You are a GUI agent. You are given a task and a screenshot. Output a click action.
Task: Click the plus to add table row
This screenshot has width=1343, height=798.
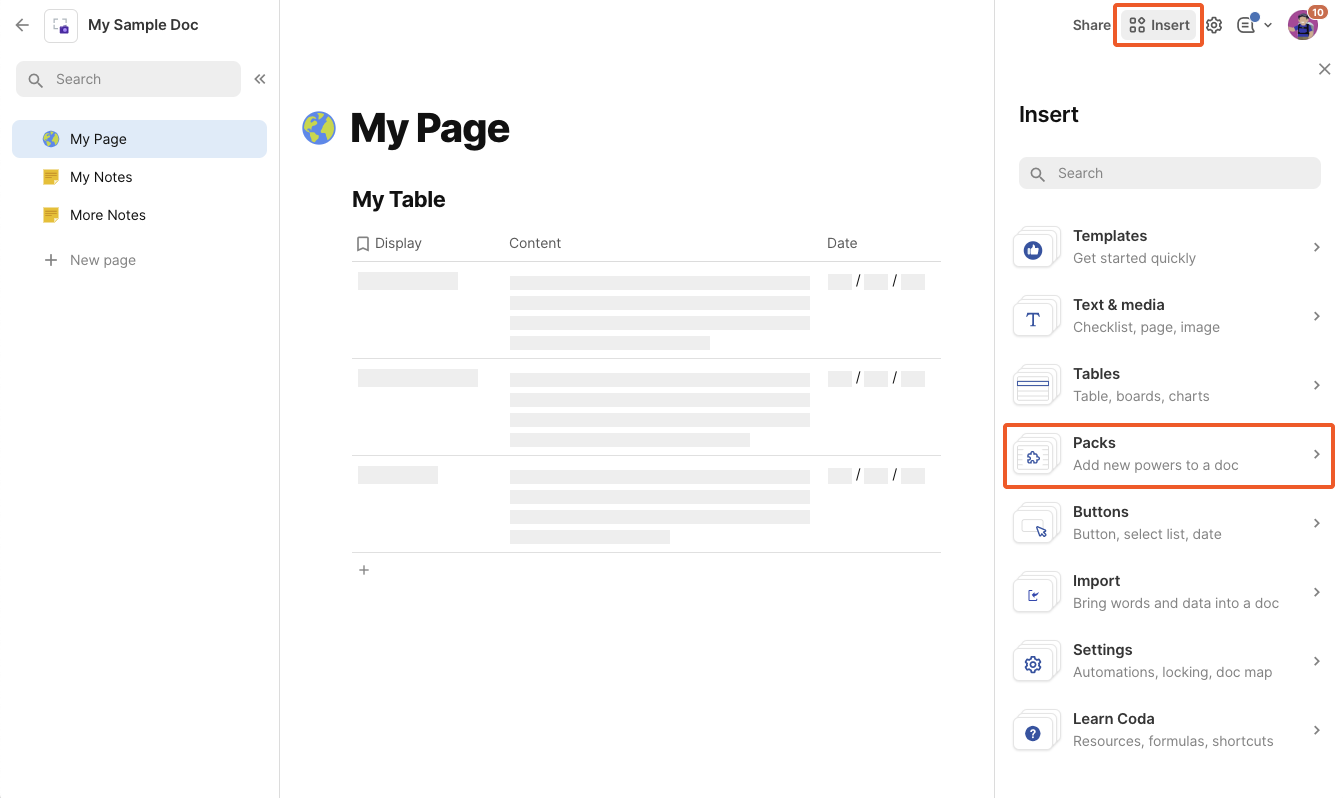pyautogui.click(x=364, y=570)
